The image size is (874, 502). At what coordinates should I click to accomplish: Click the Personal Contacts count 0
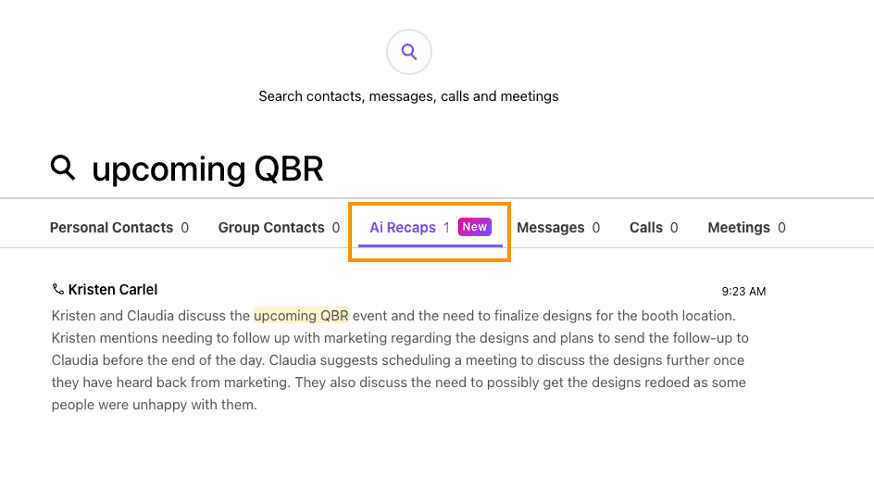pos(184,227)
